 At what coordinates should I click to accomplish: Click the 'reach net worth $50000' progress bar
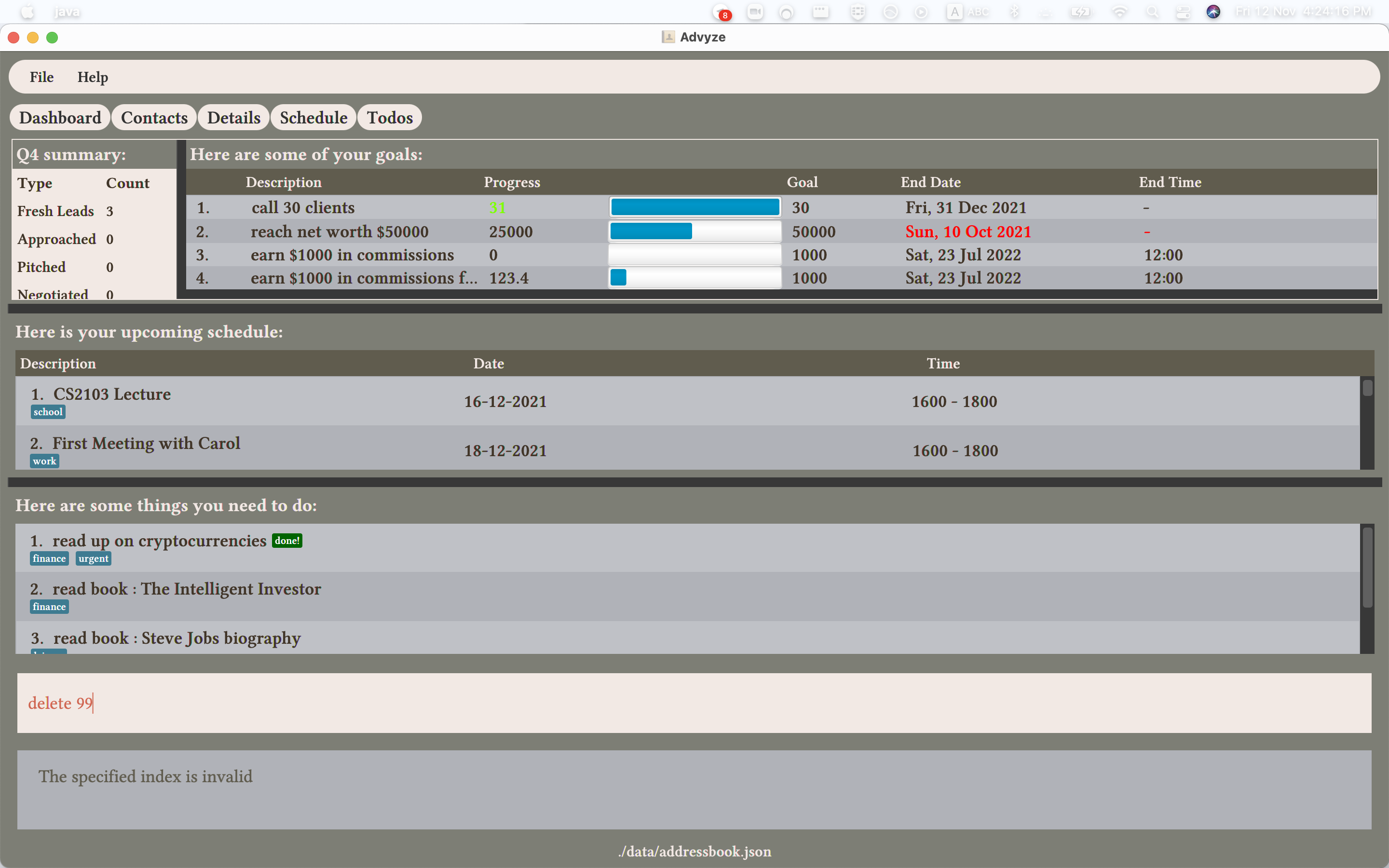694,231
